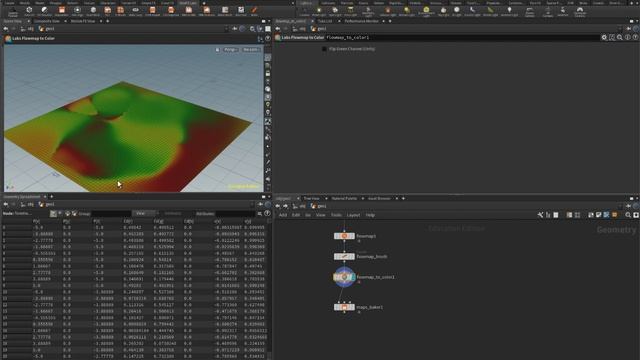Select the VR Camera shelf tool
The image size is (640, 360).
(x=548, y=11)
